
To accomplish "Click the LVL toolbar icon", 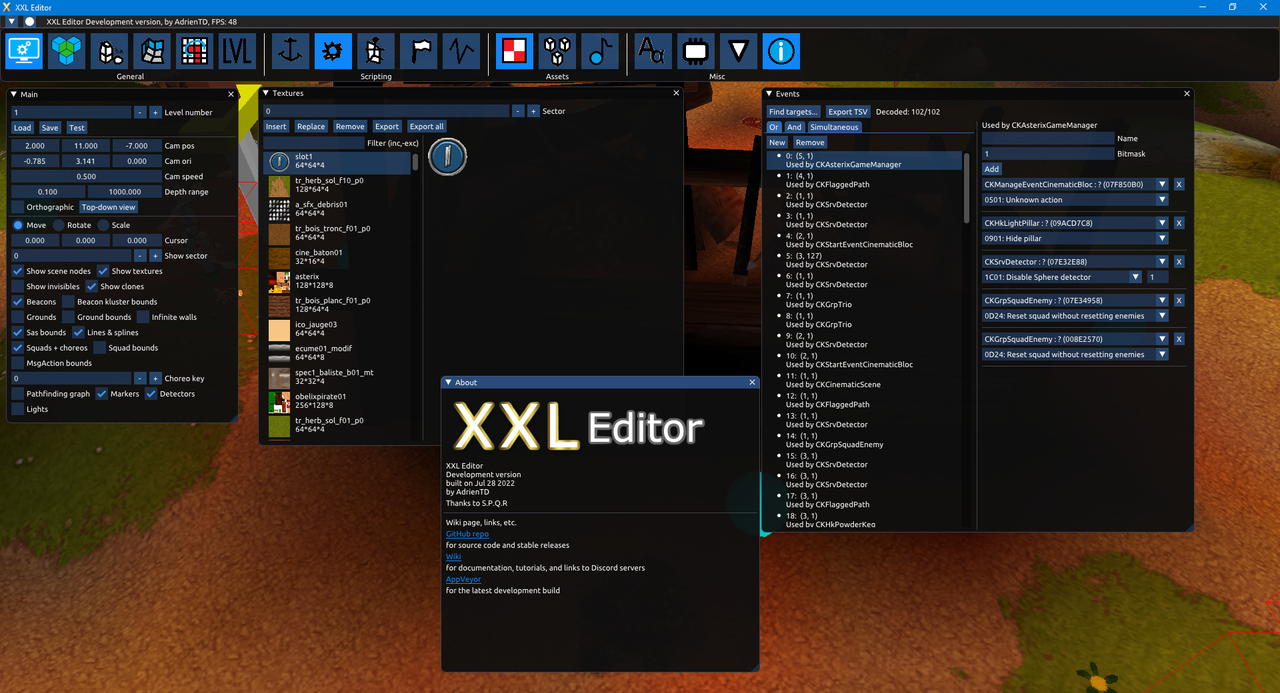I will coord(237,51).
